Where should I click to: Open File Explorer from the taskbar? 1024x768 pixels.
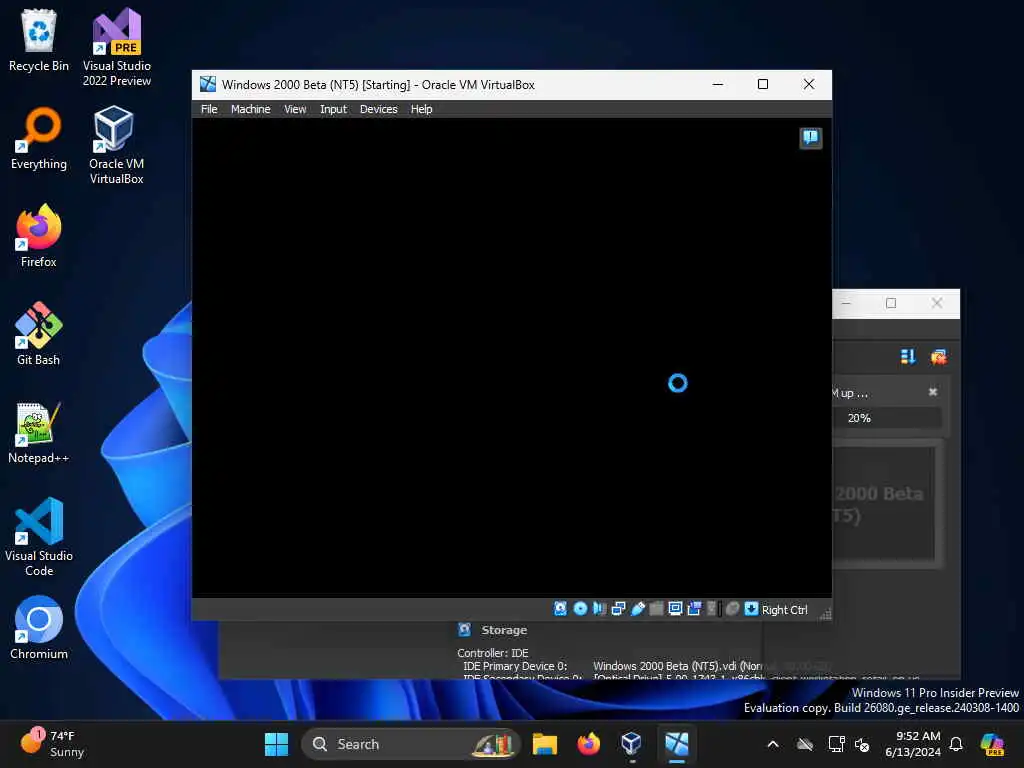544,744
